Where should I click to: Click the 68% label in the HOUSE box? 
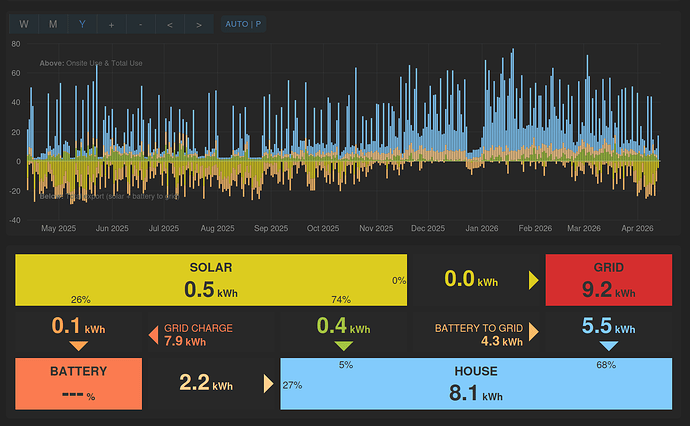click(x=606, y=365)
